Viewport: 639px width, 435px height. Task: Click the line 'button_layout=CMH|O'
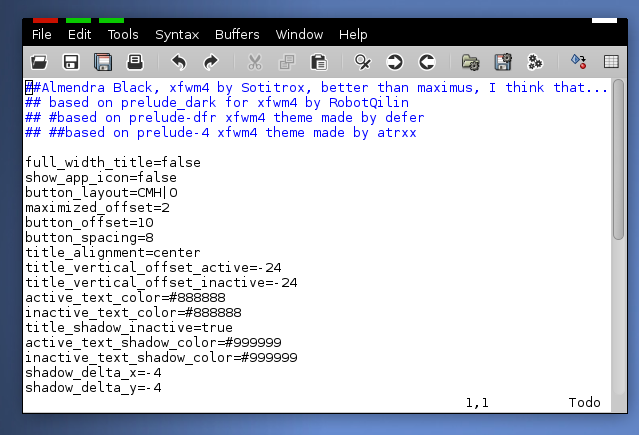(x=101, y=192)
